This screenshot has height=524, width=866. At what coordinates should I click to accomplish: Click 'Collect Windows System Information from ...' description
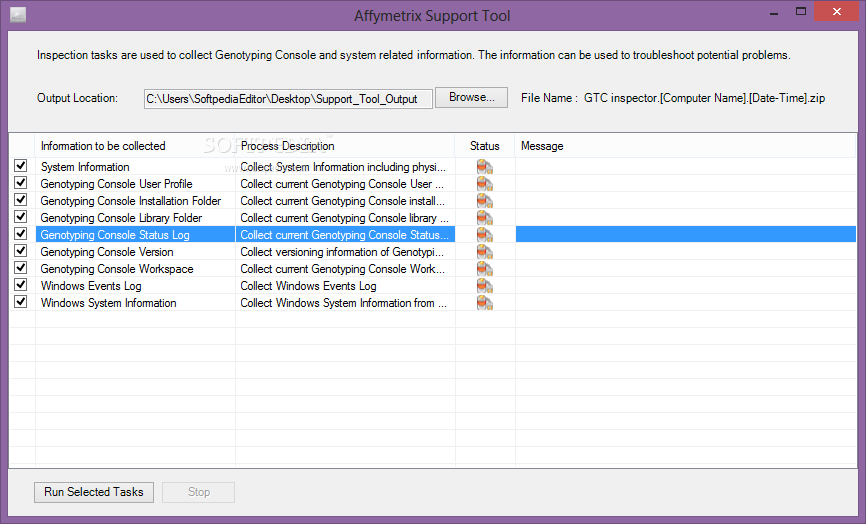tap(344, 303)
